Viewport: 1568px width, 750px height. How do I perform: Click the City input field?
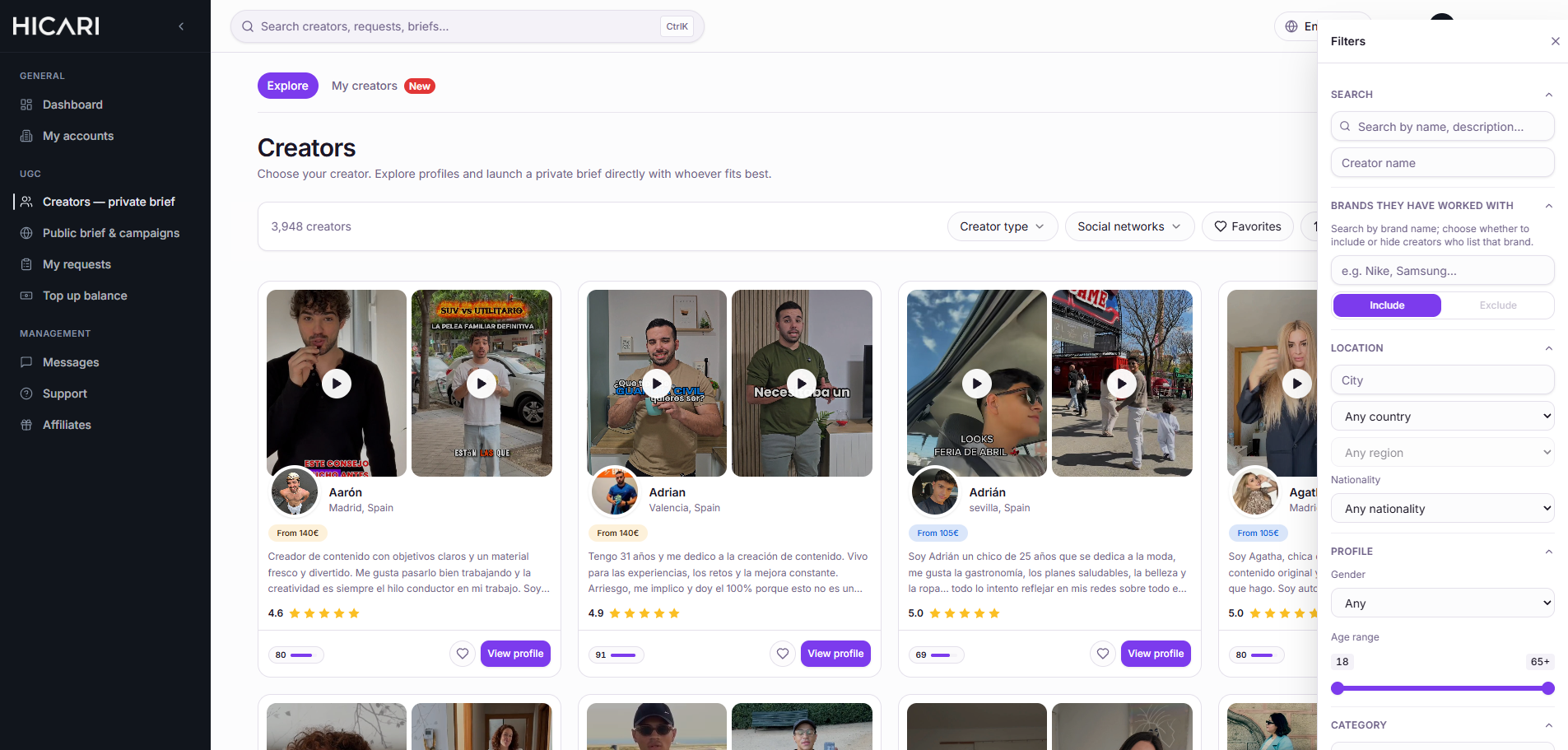pos(1442,380)
